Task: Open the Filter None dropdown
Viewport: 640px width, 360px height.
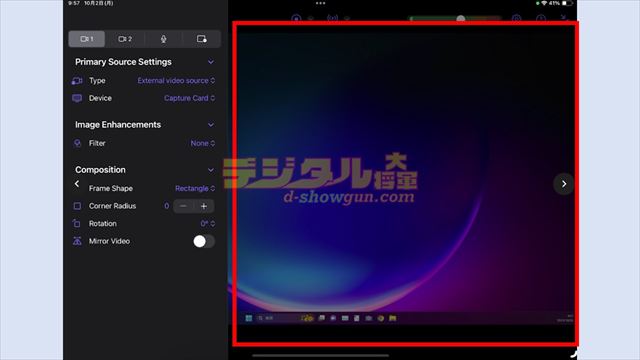Action: click(203, 143)
